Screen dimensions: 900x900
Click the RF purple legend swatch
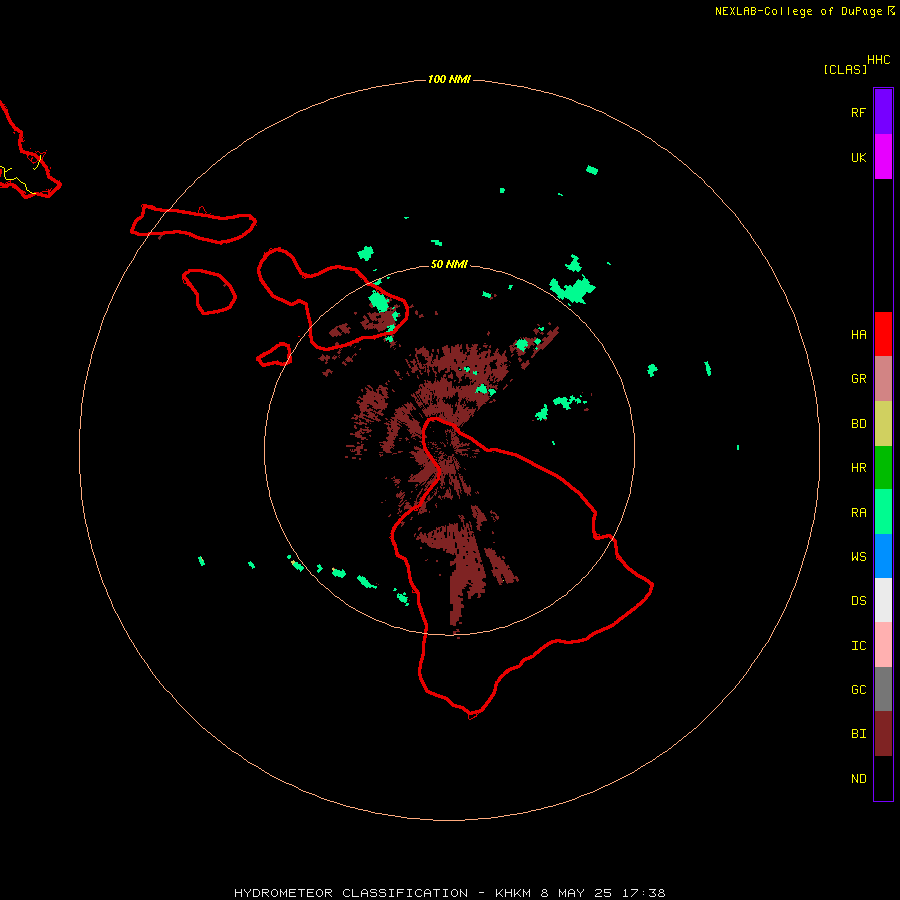click(883, 111)
